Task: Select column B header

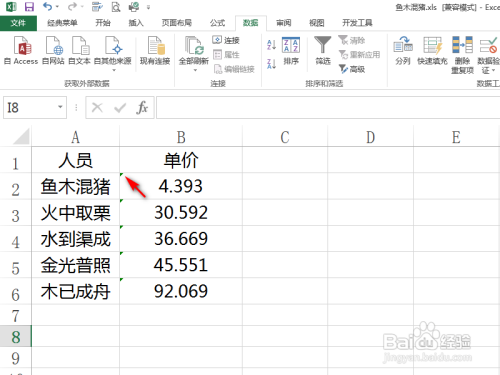Action: pos(181,137)
